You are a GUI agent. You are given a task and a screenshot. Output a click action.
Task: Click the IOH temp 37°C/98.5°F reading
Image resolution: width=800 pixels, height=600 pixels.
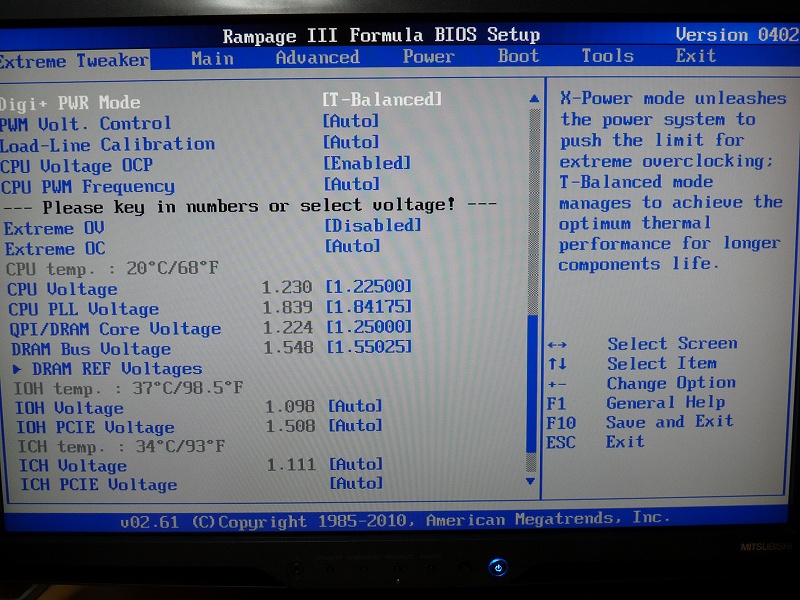pyautogui.click(x=129, y=388)
